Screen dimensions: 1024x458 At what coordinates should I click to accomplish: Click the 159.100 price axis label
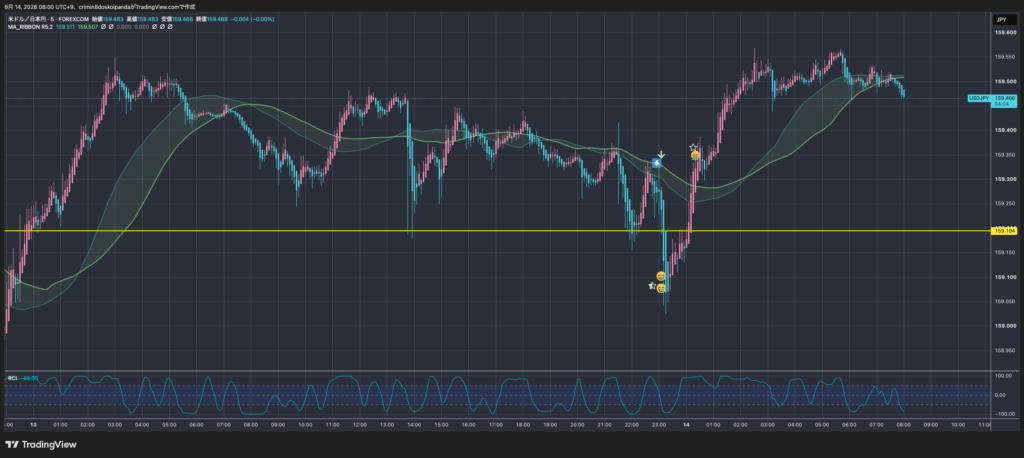(x=1006, y=277)
